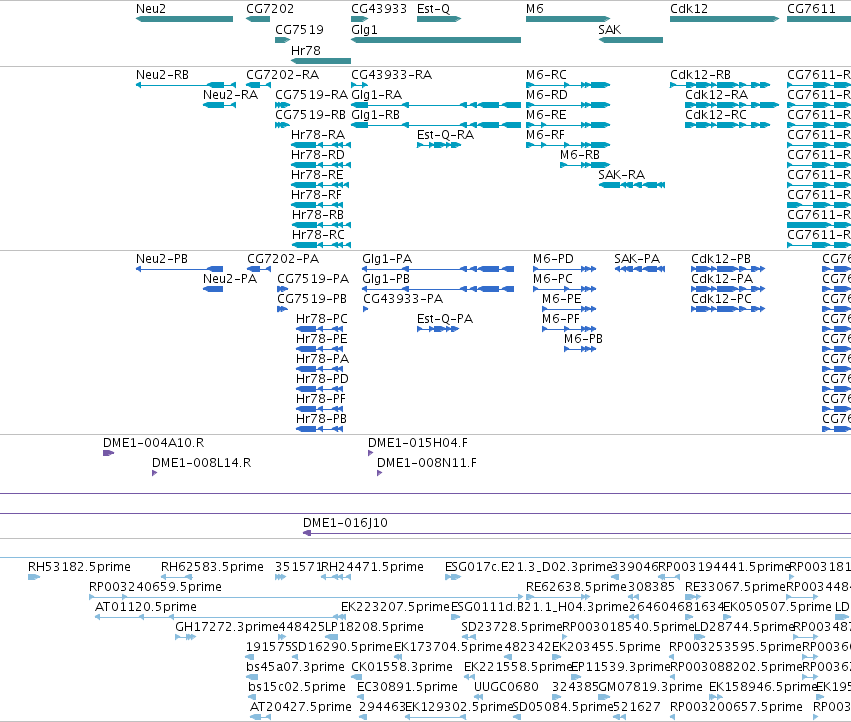Select the RH62583.5prime EST label

point(212,567)
